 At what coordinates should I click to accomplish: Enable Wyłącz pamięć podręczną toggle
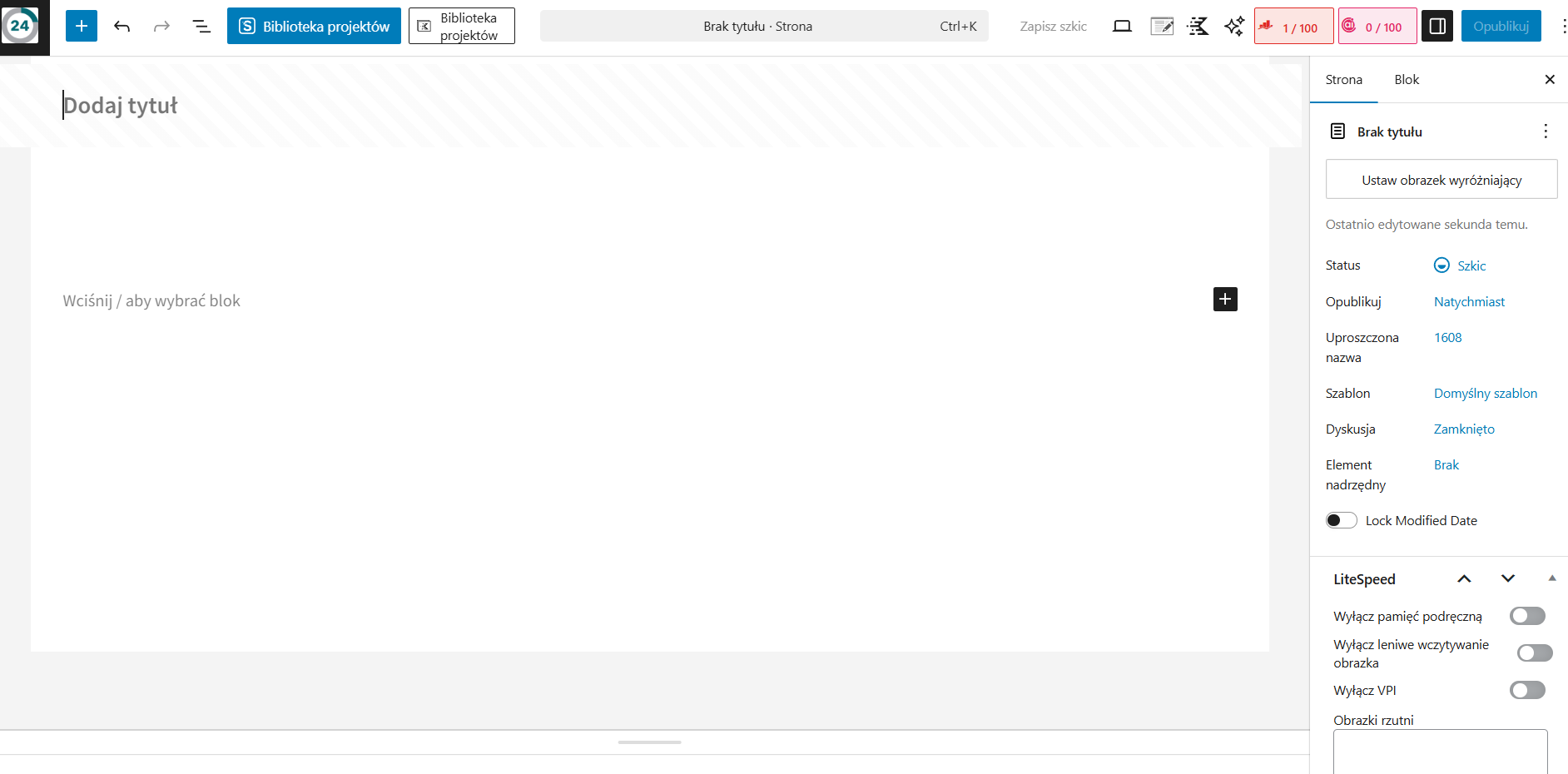coord(1527,616)
